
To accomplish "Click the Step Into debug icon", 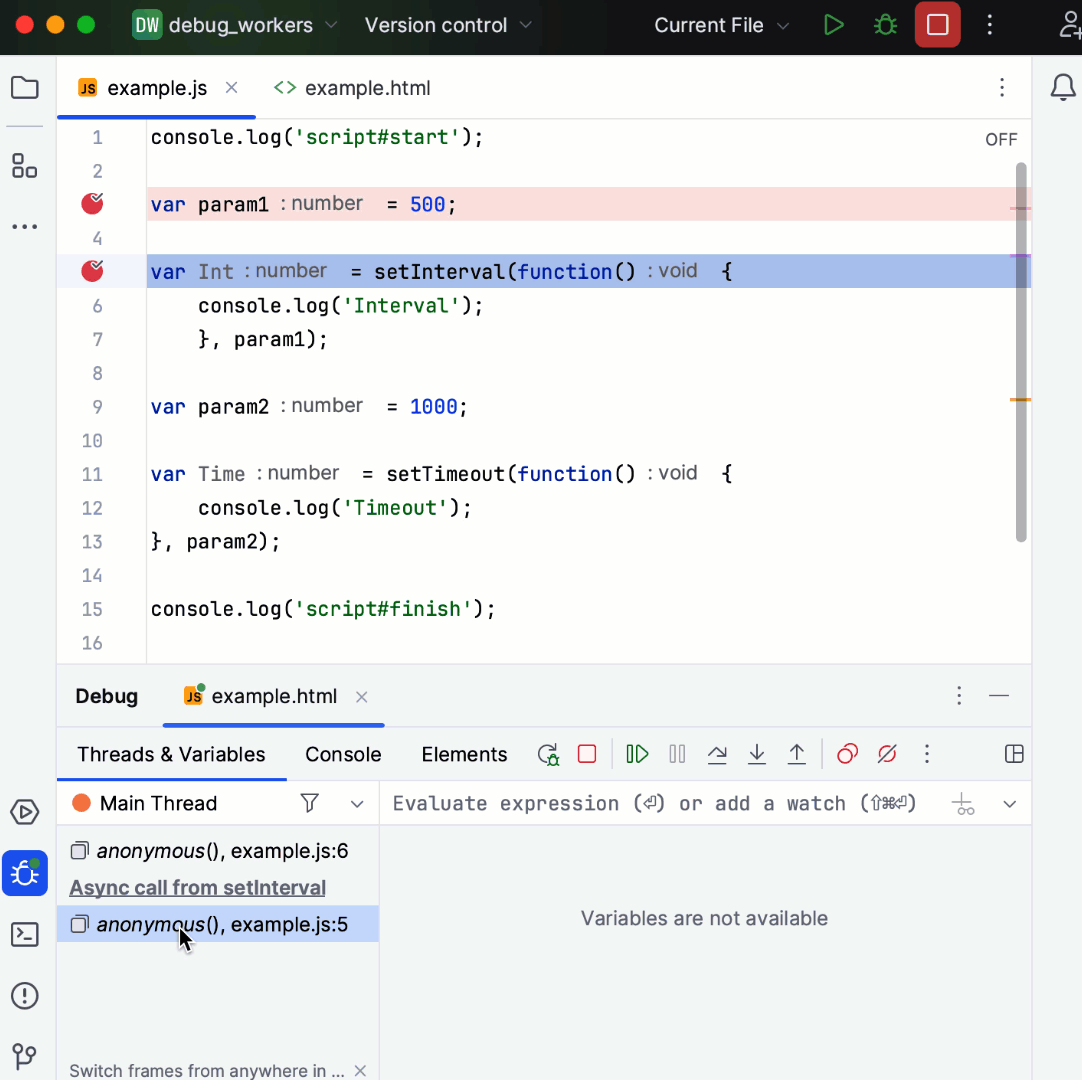I will pos(757,754).
